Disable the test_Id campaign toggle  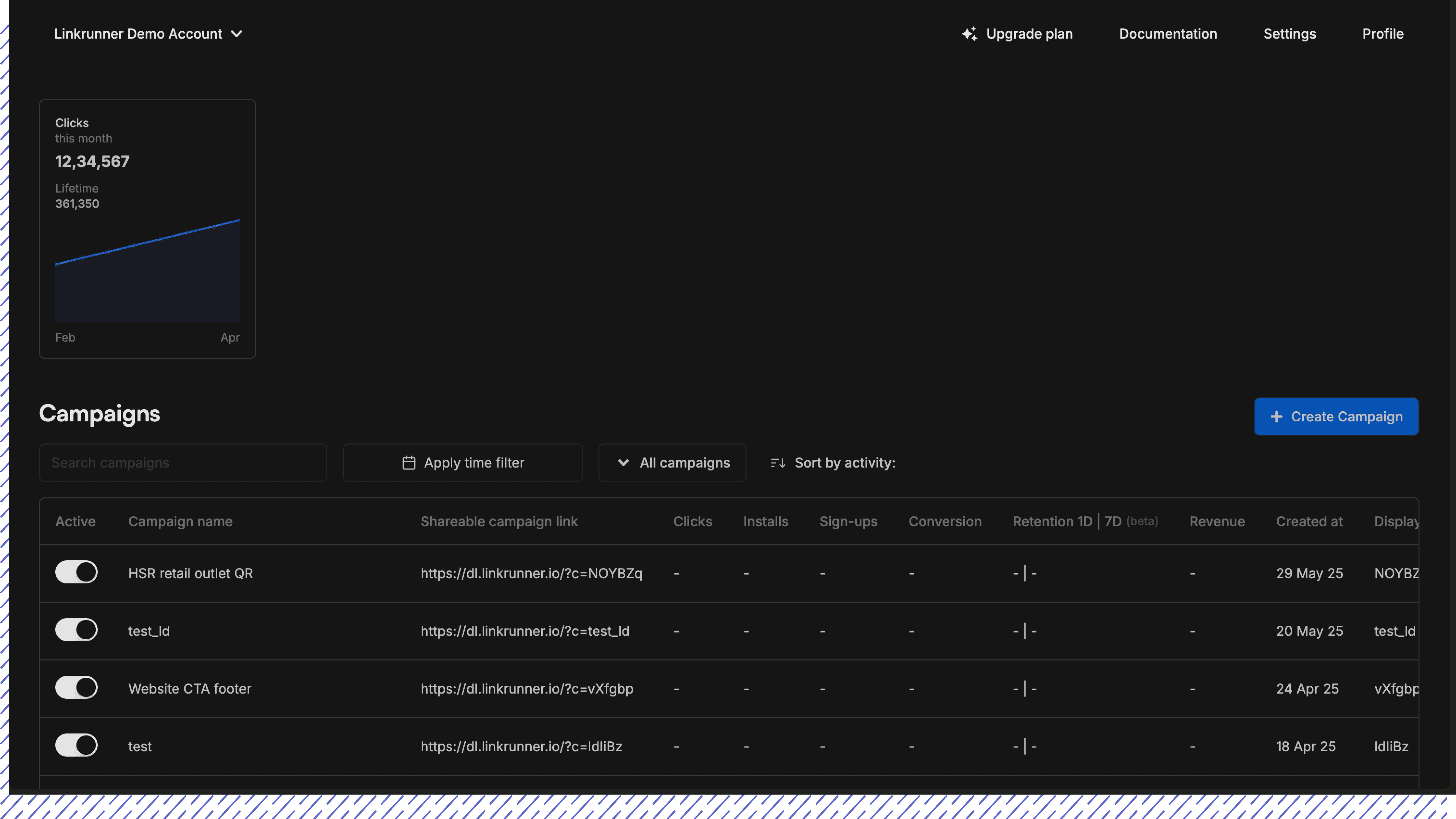[76, 630]
